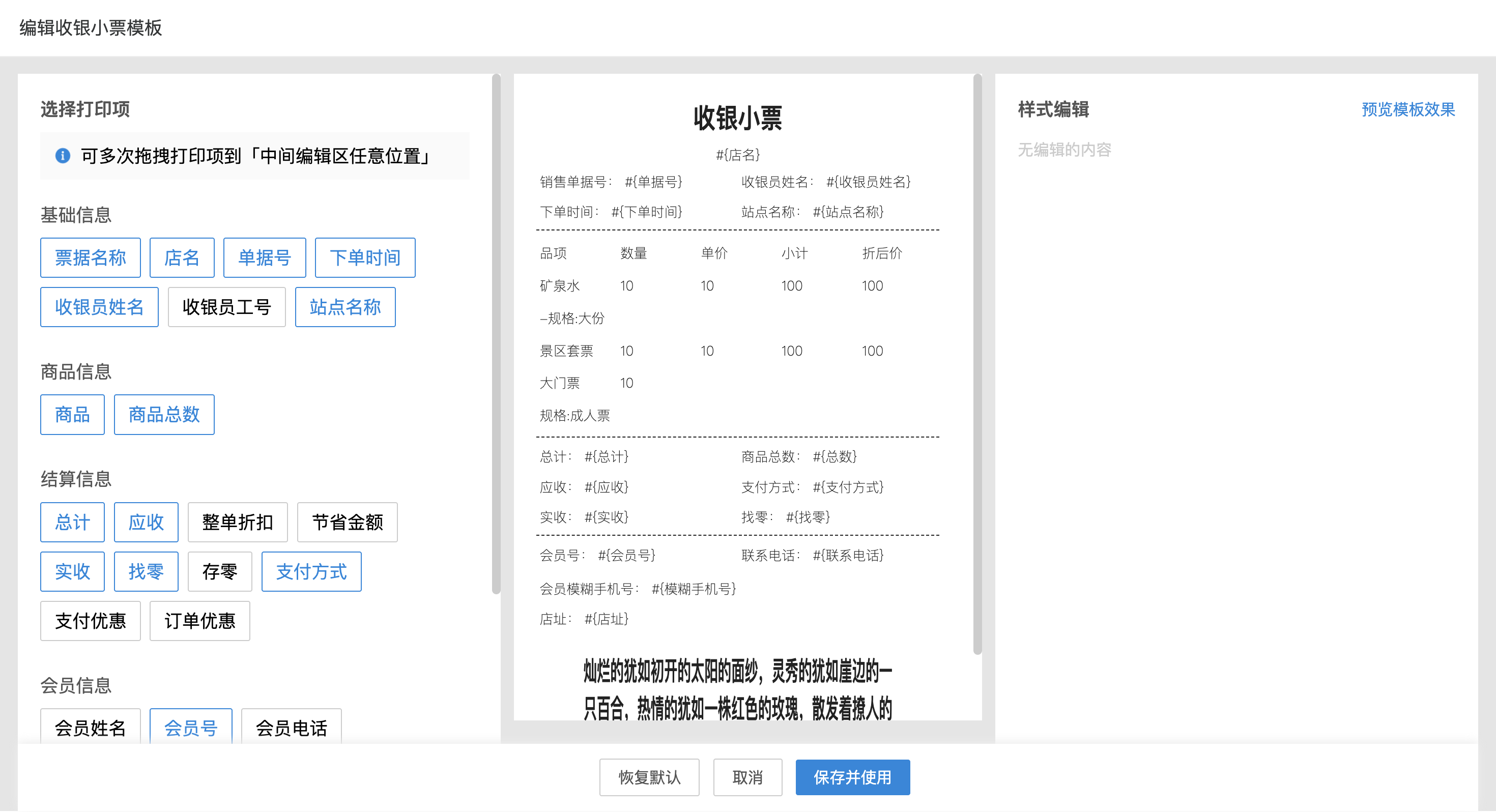Click the 小计 column header
Image resolution: width=1496 pixels, height=812 pixels.
point(794,253)
